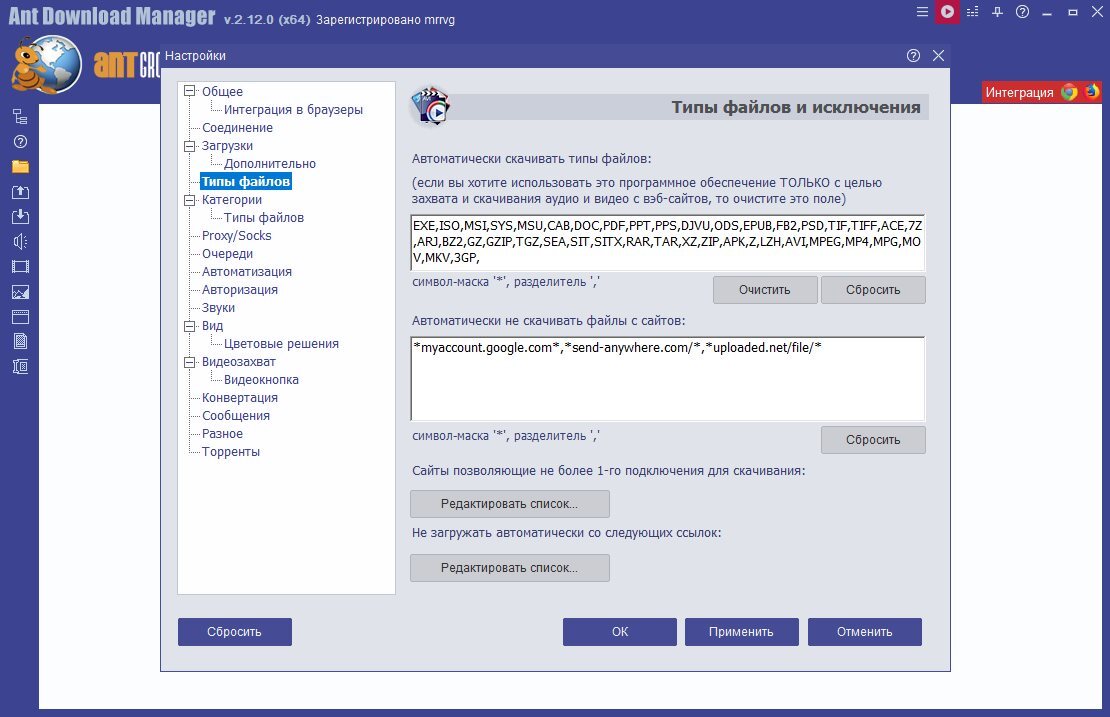Click the Chrome icon next to Интеграция
Image resolution: width=1110 pixels, height=717 pixels.
pyautogui.click(x=1069, y=92)
